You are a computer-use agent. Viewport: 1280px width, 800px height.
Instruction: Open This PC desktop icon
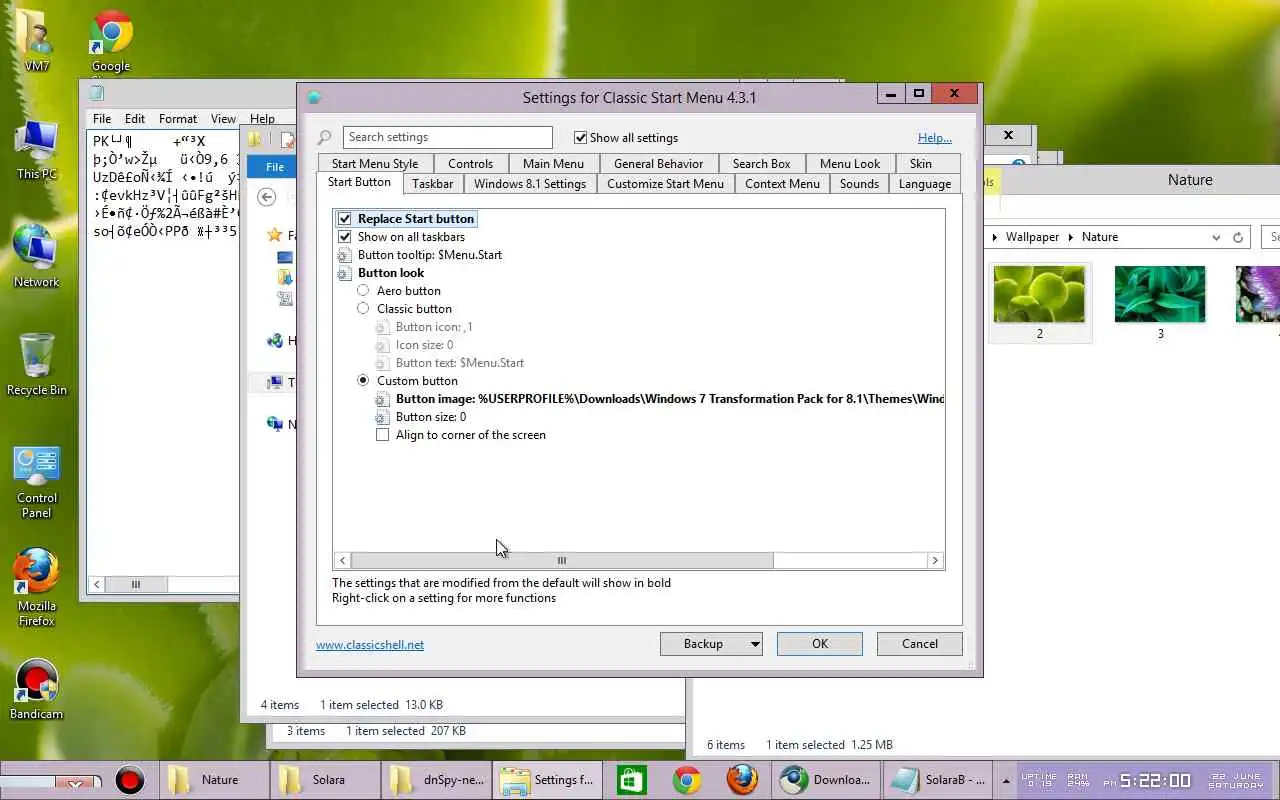click(x=37, y=149)
